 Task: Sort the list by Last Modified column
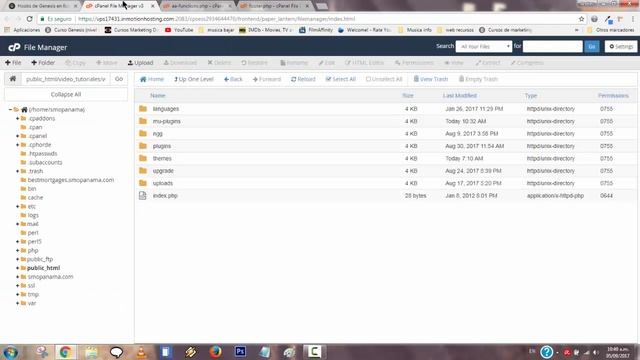click(x=460, y=96)
